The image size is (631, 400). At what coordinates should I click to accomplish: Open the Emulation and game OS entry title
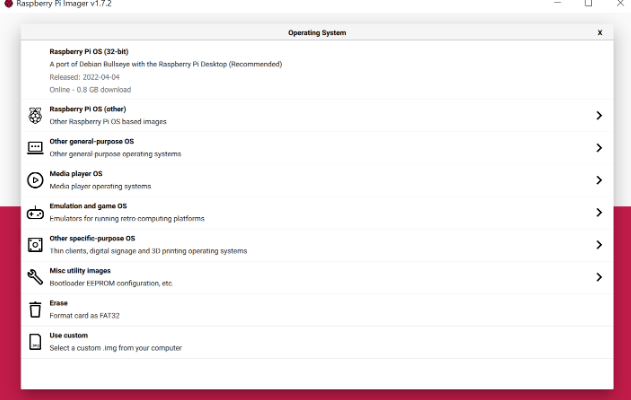coord(88,206)
